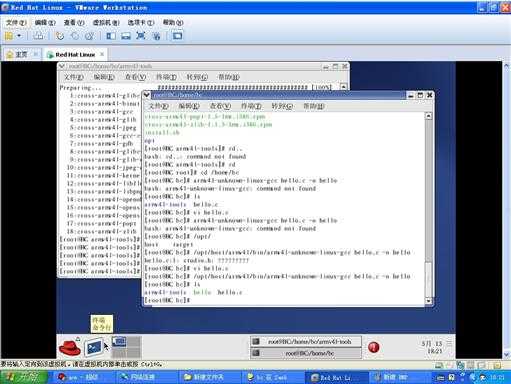Switch to 新建文件夹 Windows taskbar button
The width and height of the screenshot is (511, 384).
coord(209,377)
